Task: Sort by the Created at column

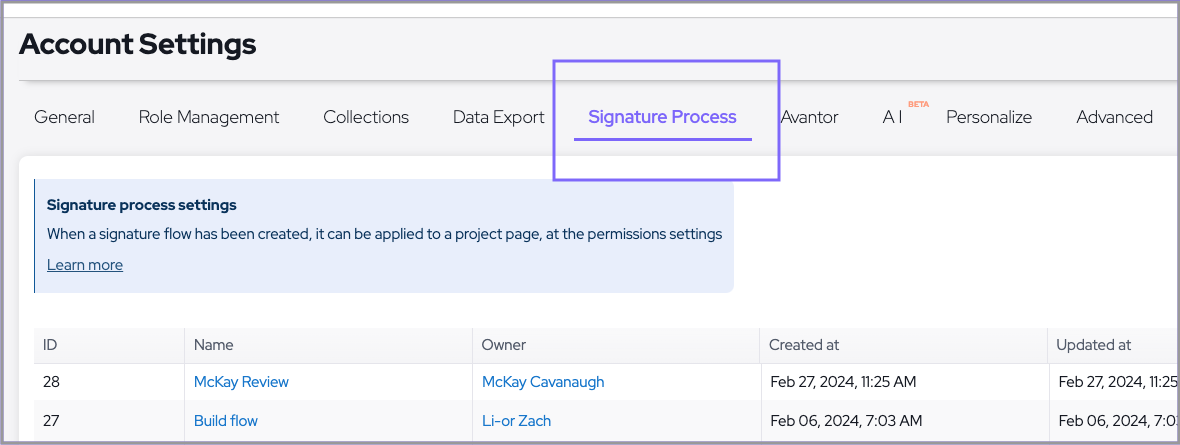Action: point(804,345)
